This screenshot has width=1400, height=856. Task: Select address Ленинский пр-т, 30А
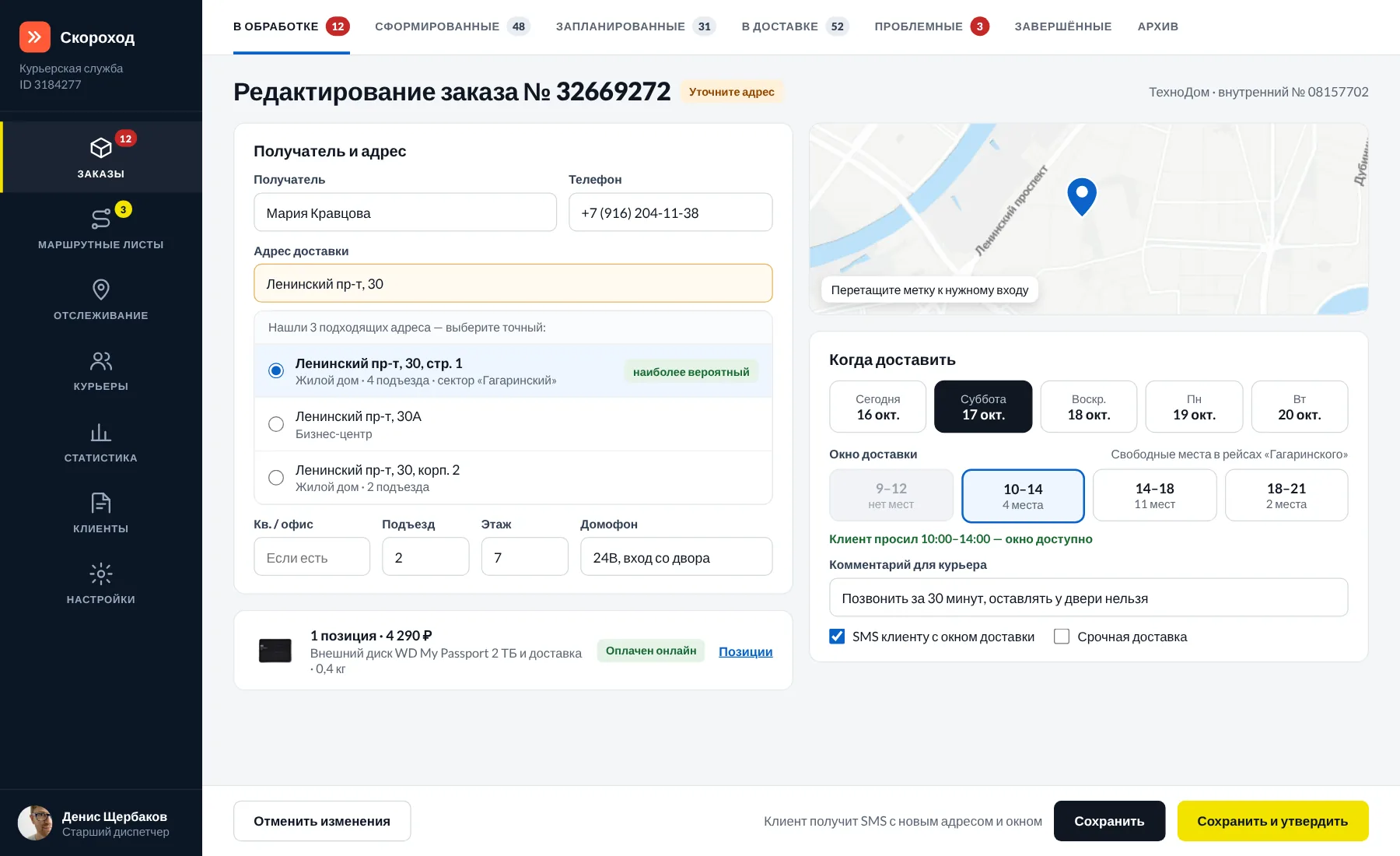(x=513, y=424)
